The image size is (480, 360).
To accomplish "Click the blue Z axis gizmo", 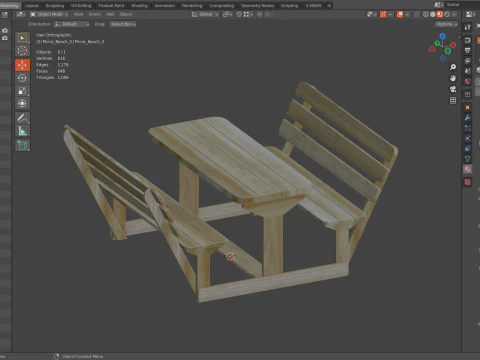I will coord(442,36).
